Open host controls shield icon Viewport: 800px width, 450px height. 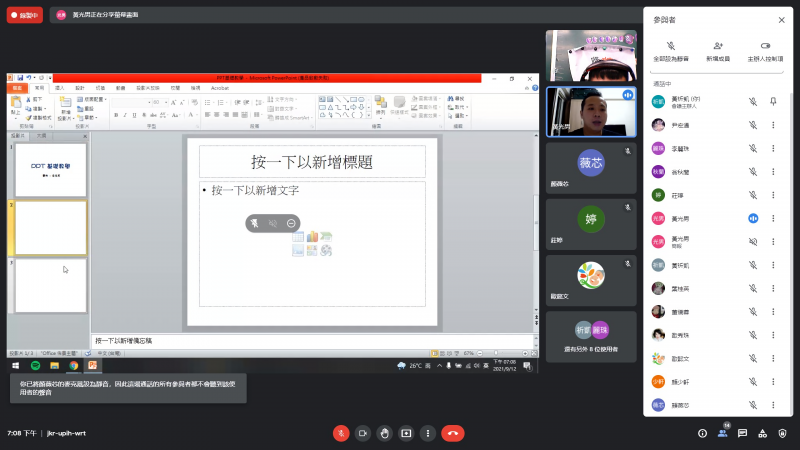pyautogui.click(x=782, y=433)
